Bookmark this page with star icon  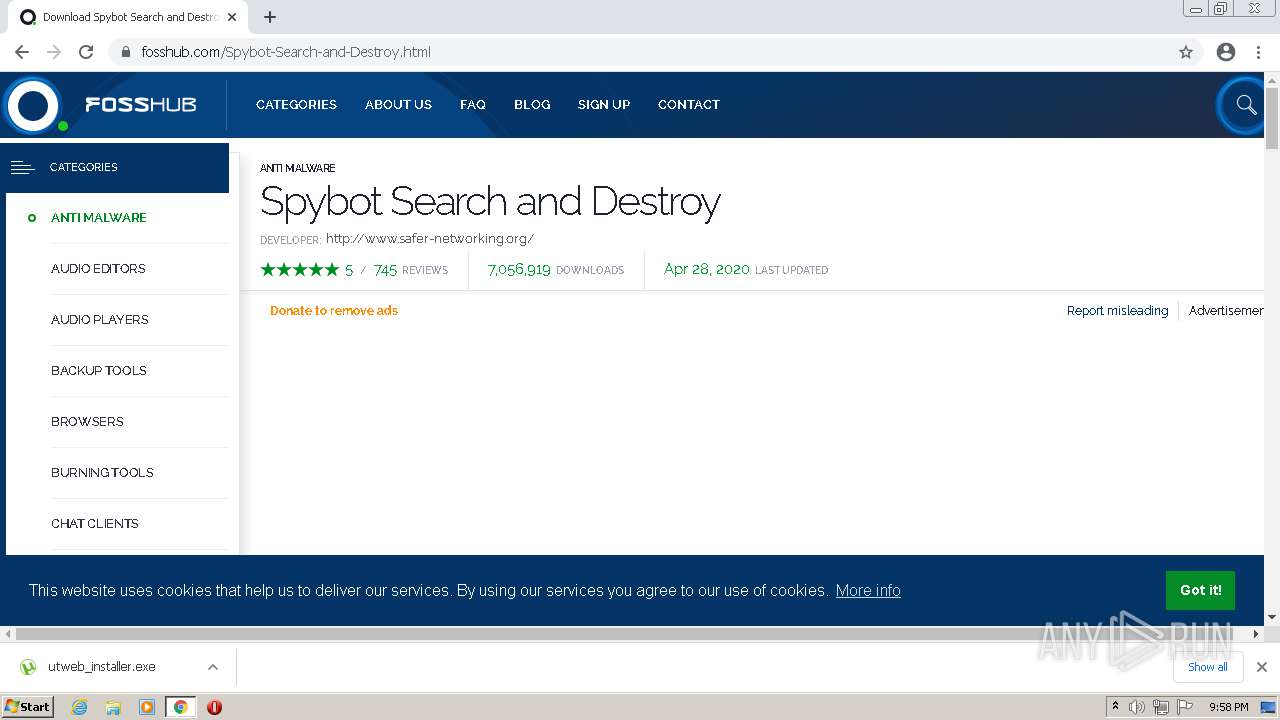coord(1186,52)
